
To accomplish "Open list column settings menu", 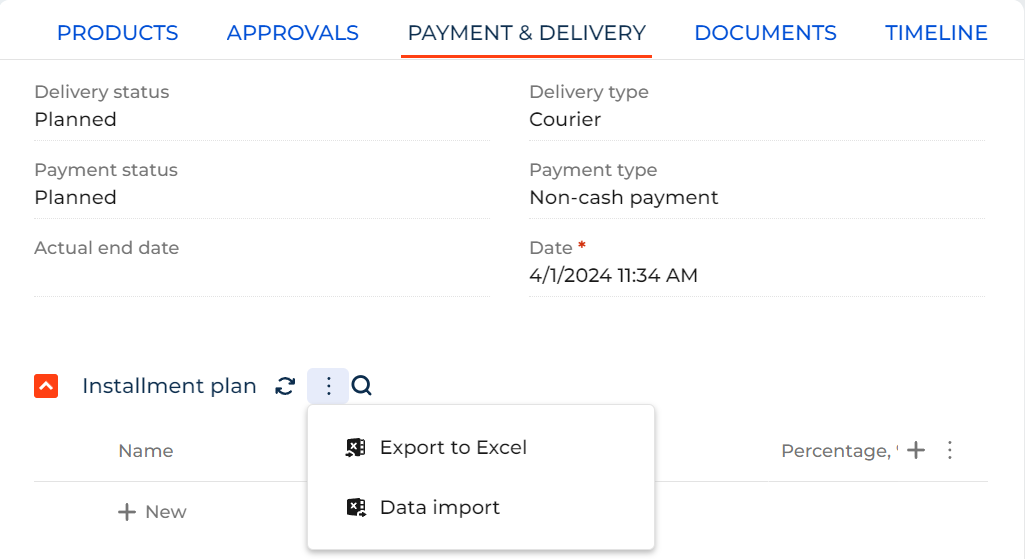I will (950, 450).
